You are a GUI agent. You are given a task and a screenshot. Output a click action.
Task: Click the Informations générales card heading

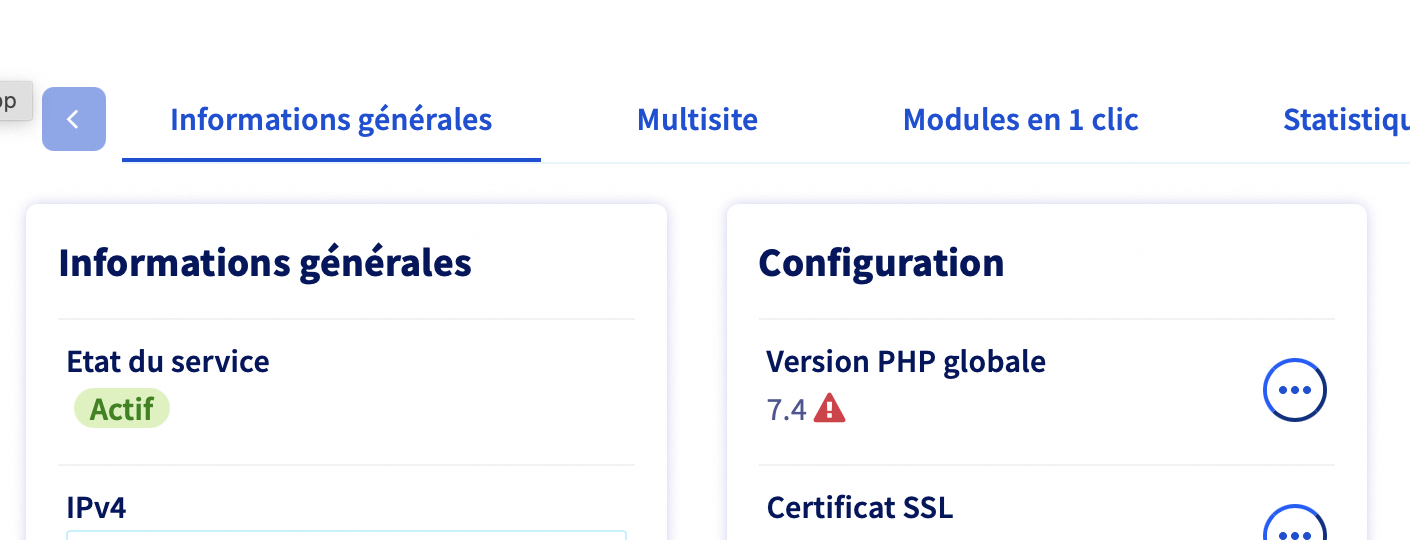[265, 263]
